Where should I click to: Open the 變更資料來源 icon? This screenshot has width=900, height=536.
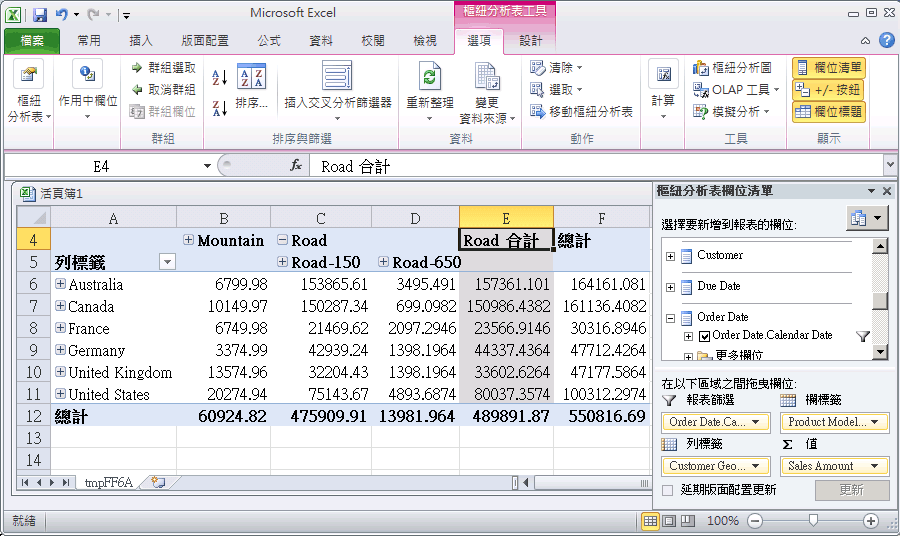[486, 77]
